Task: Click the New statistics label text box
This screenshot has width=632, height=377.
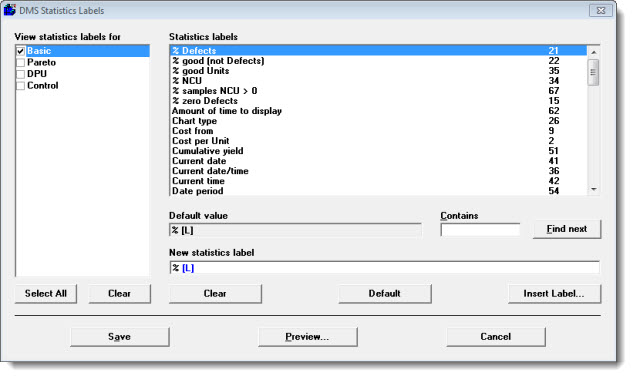Action: pyautogui.click(x=385, y=268)
